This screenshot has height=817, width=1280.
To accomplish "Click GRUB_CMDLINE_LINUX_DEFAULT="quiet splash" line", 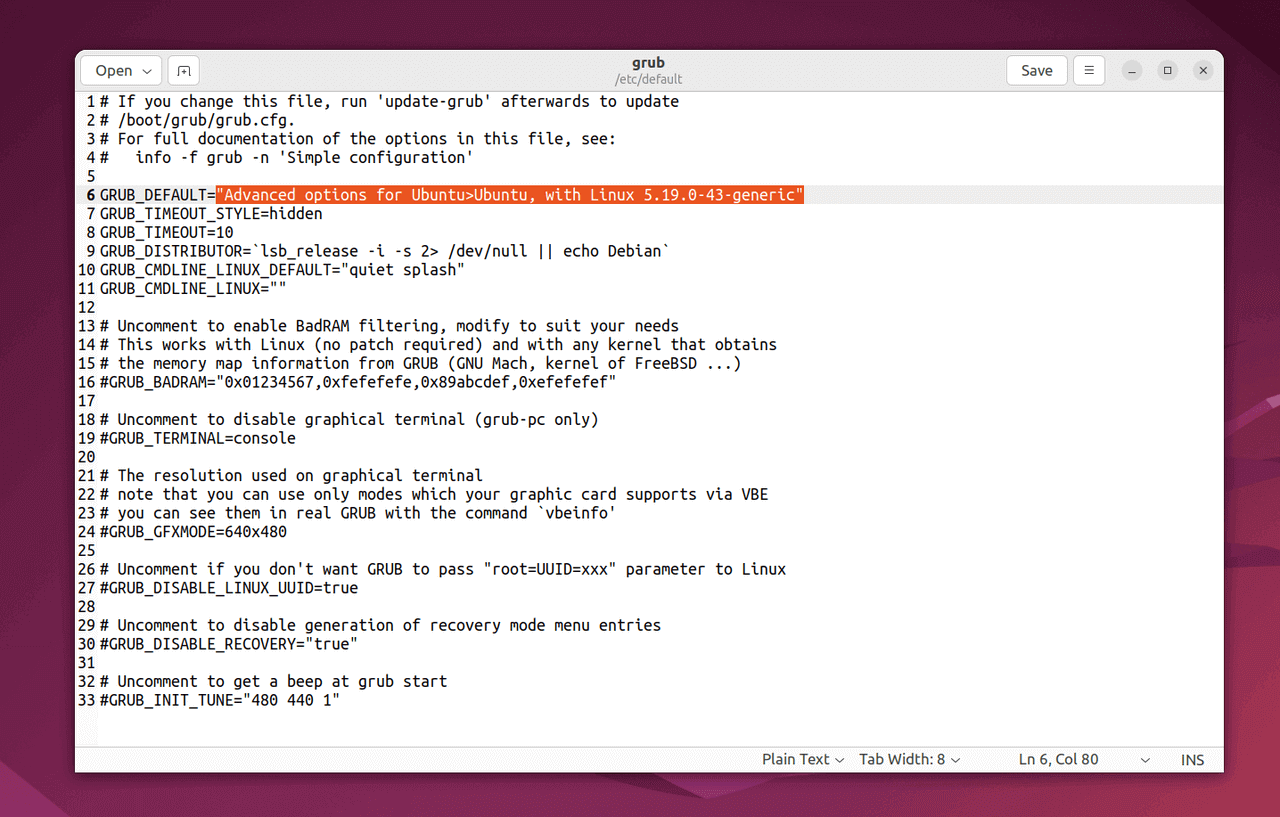I will (282, 270).
